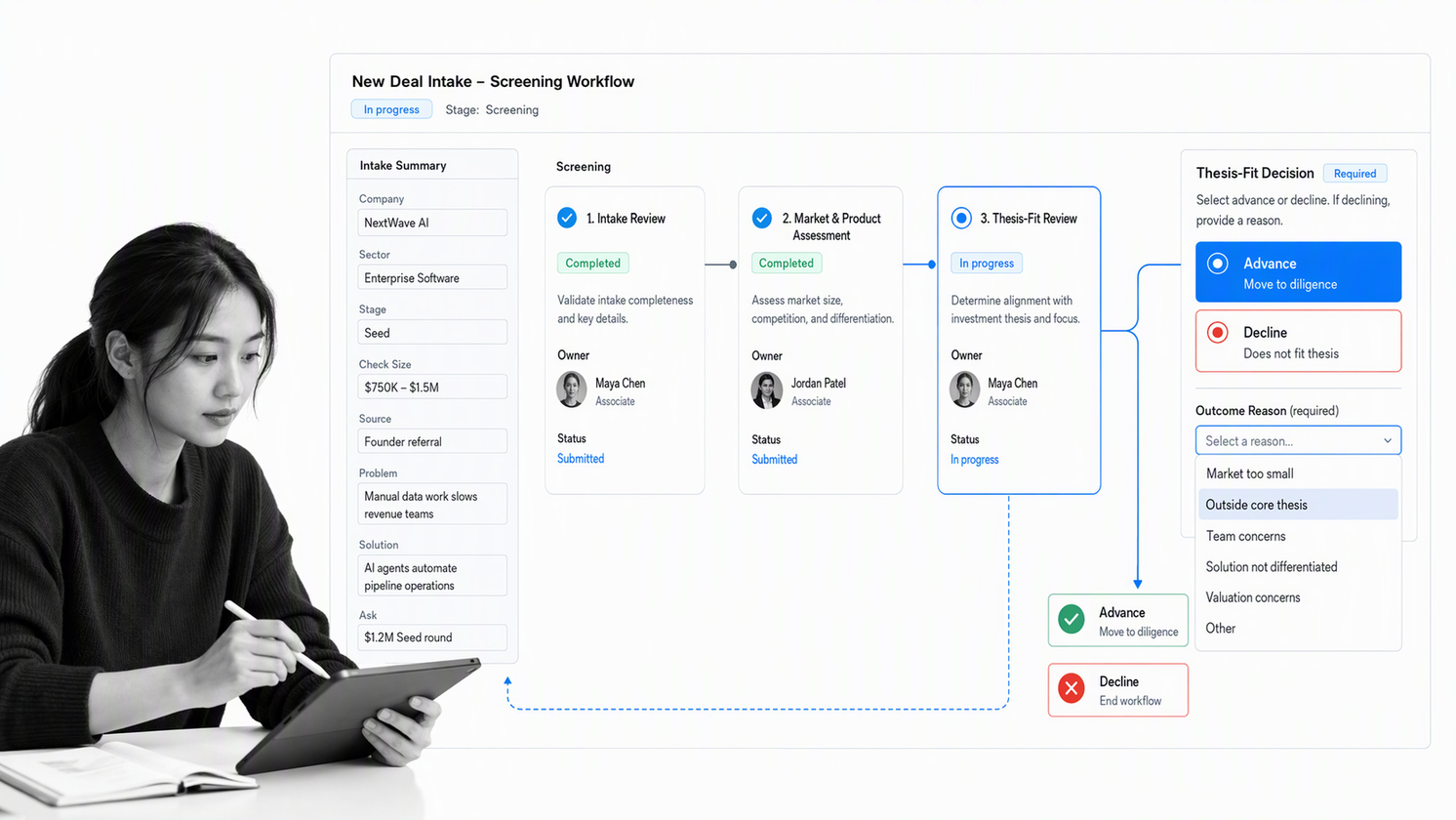Click the dropdown chevron in reason selector
This screenshot has width=1456, height=820.
(1387, 441)
